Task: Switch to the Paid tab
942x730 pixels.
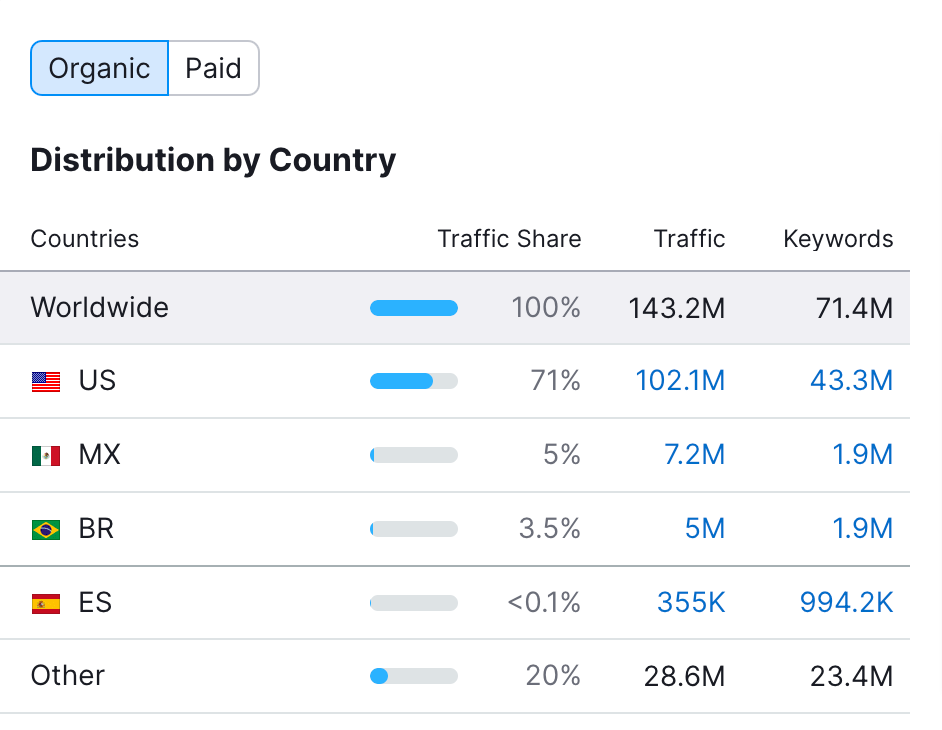Action: coord(213,68)
